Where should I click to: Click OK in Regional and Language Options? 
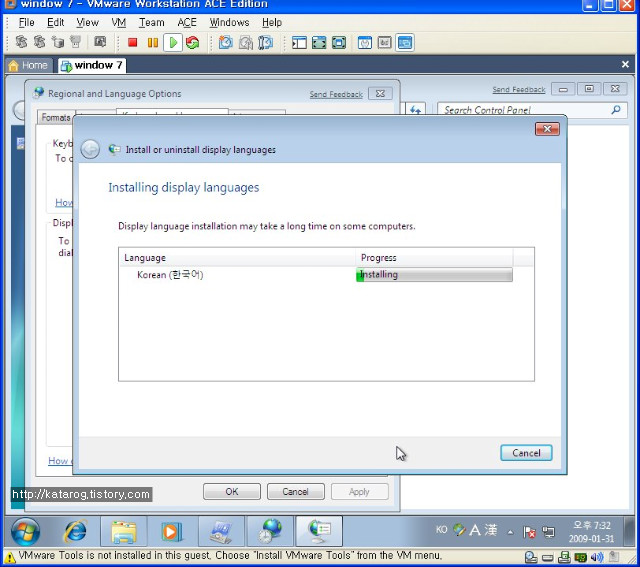(x=231, y=491)
